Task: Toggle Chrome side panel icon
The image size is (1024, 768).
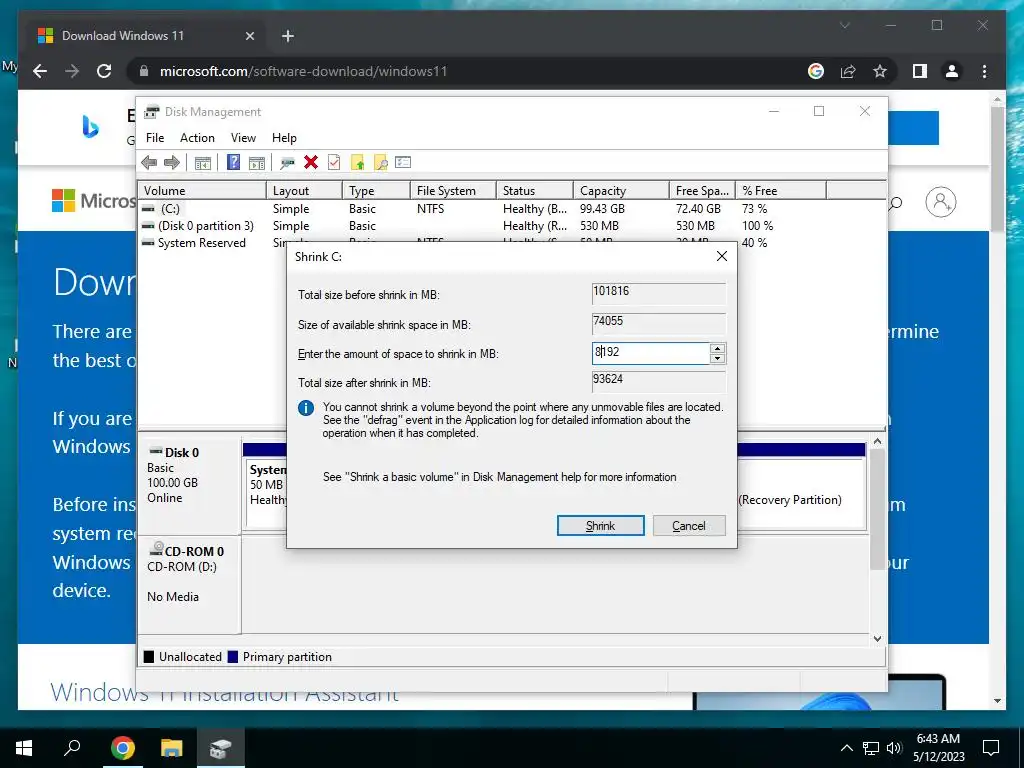Action: (x=920, y=71)
